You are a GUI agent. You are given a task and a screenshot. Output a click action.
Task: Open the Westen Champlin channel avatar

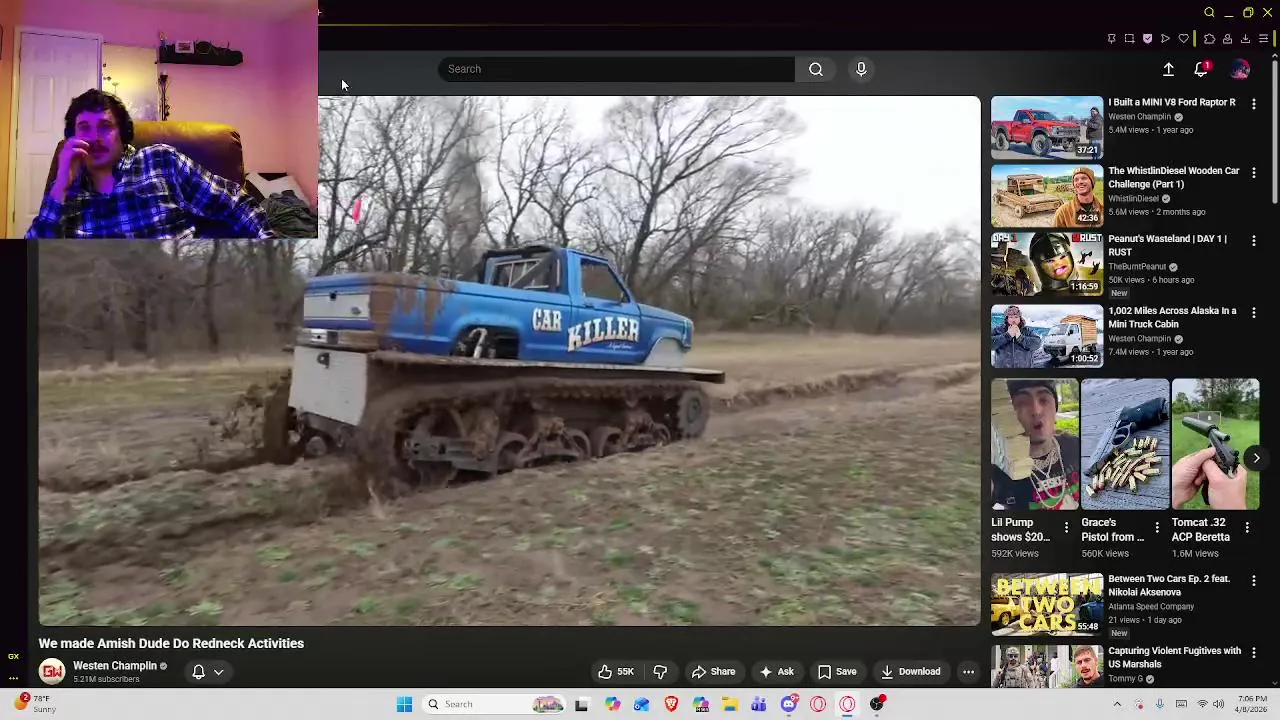tap(52, 672)
